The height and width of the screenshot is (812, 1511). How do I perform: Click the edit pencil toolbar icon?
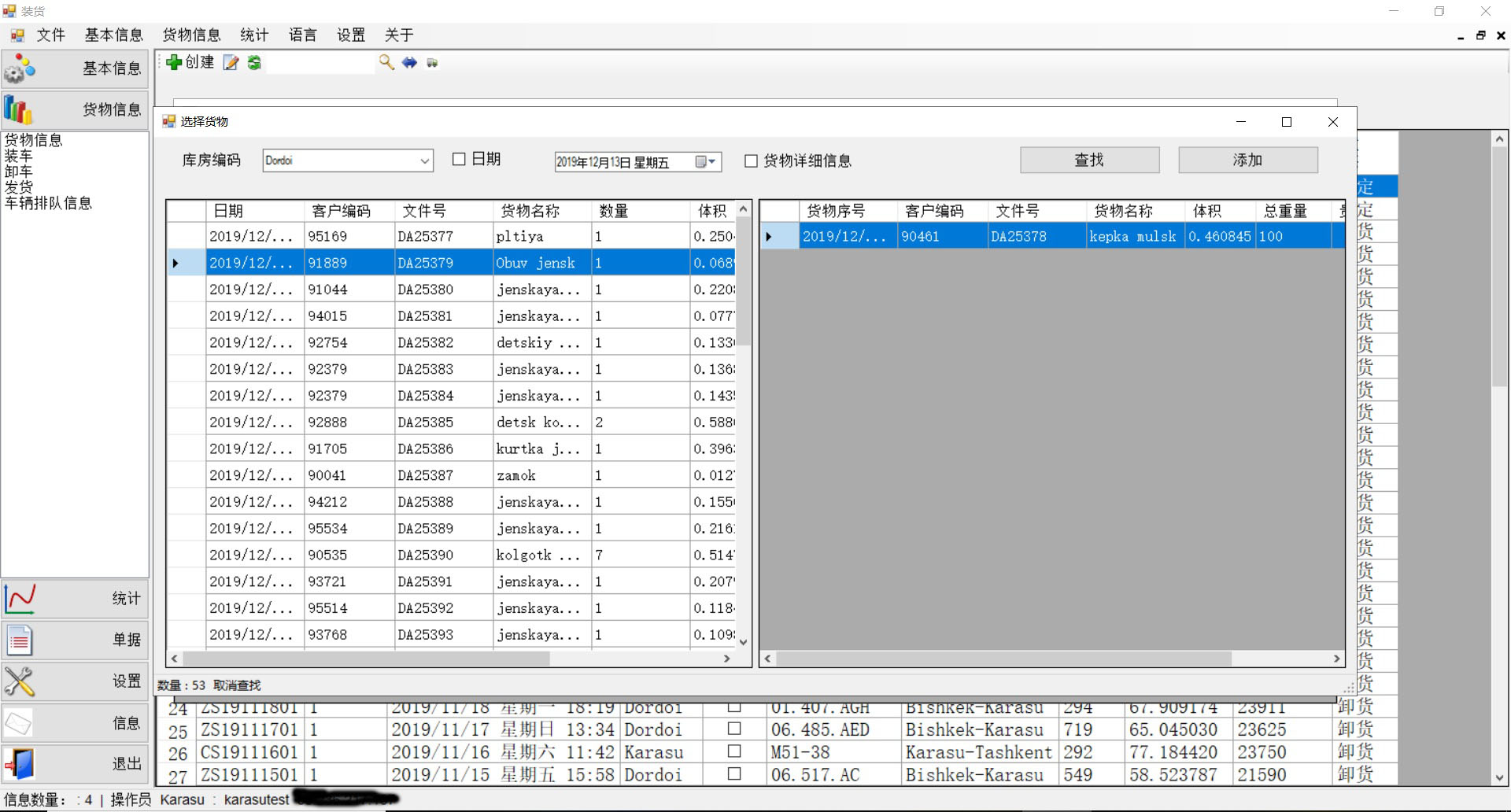(231, 63)
